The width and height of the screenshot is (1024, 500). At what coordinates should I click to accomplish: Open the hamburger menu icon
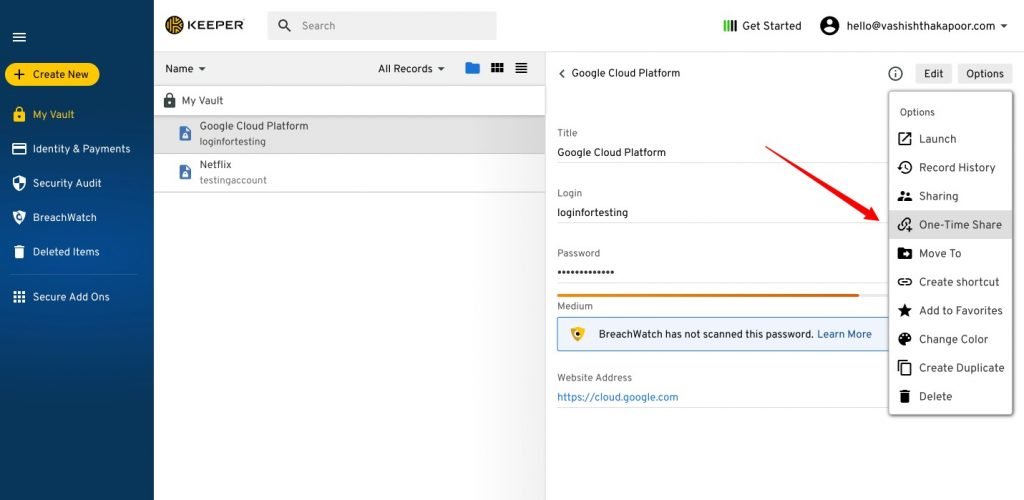pyautogui.click(x=19, y=37)
